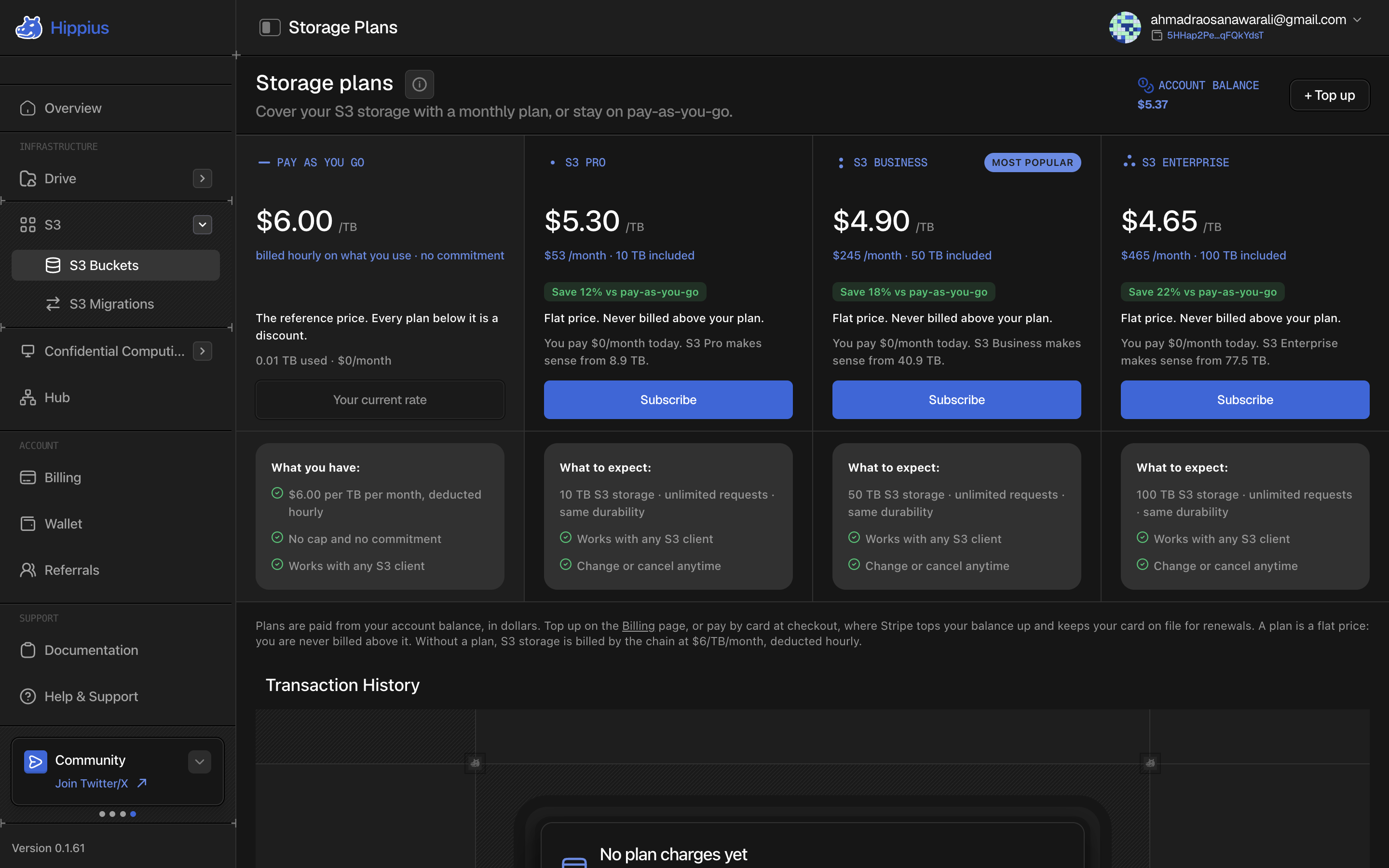Image resolution: width=1389 pixels, height=868 pixels.
Task: Click the Documentation clipboard icon
Action: click(x=27, y=650)
